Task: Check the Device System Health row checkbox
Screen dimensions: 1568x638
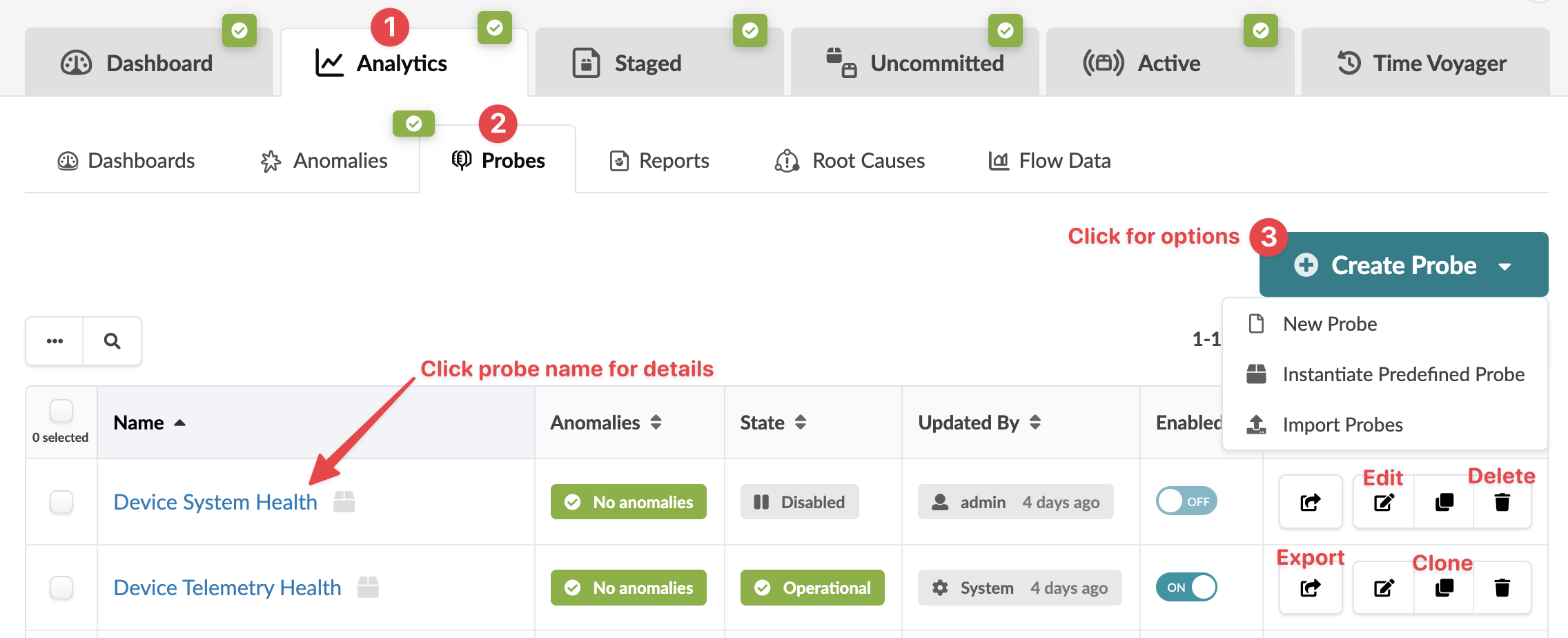Action: pos(61,502)
